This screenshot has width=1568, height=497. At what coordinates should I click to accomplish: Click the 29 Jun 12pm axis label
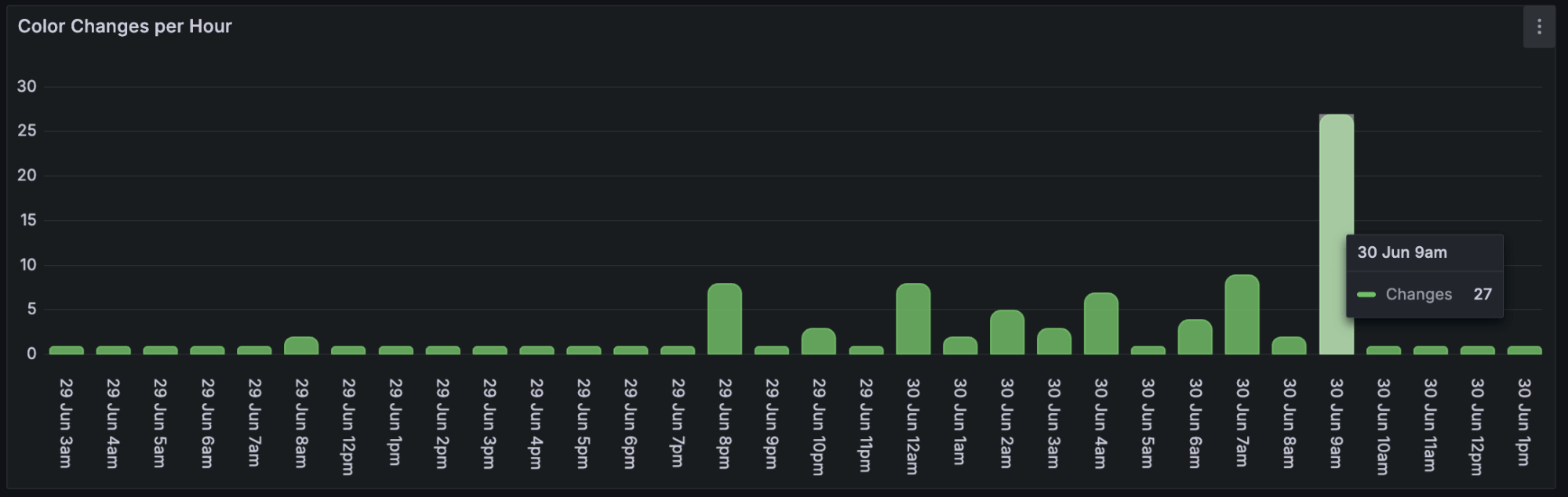click(347, 423)
